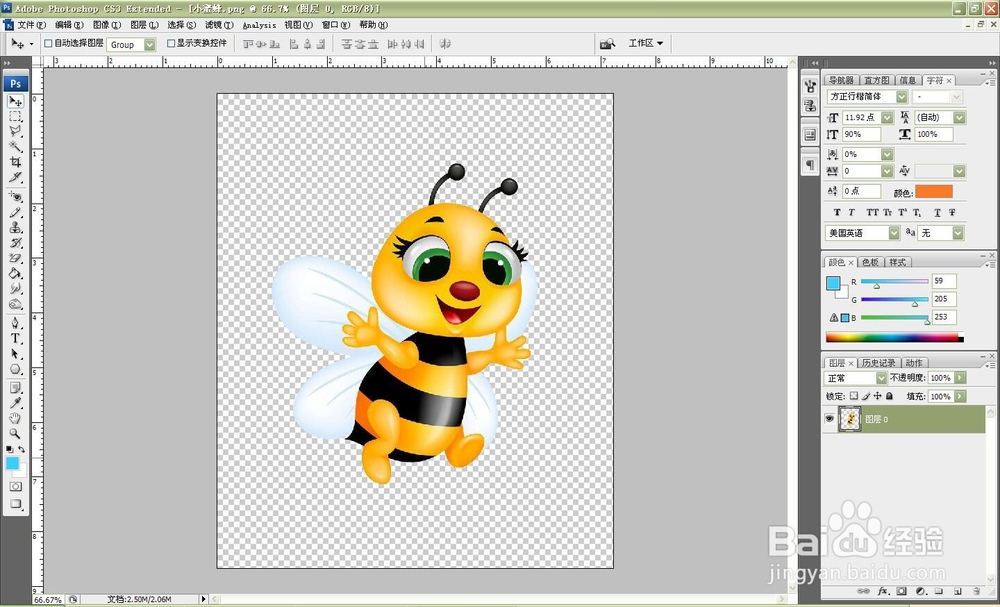1000x607 pixels.
Task: Enable the 自动选择图层 checkbox
Action: pos(48,43)
